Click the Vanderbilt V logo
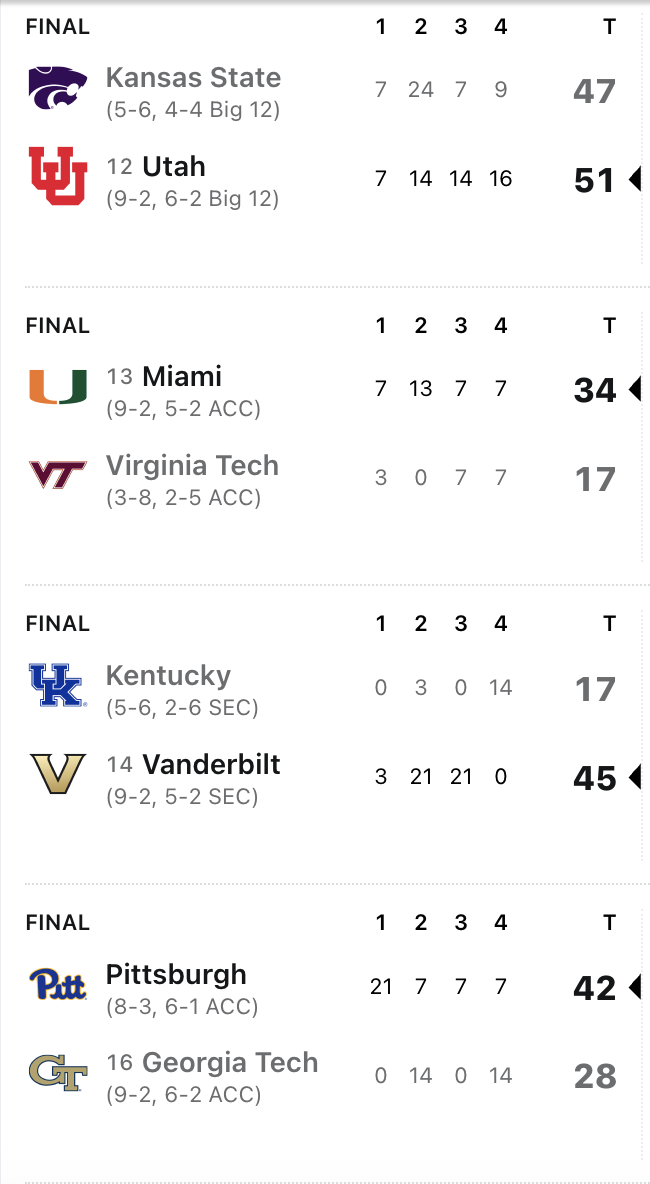 (x=57, y=775)
